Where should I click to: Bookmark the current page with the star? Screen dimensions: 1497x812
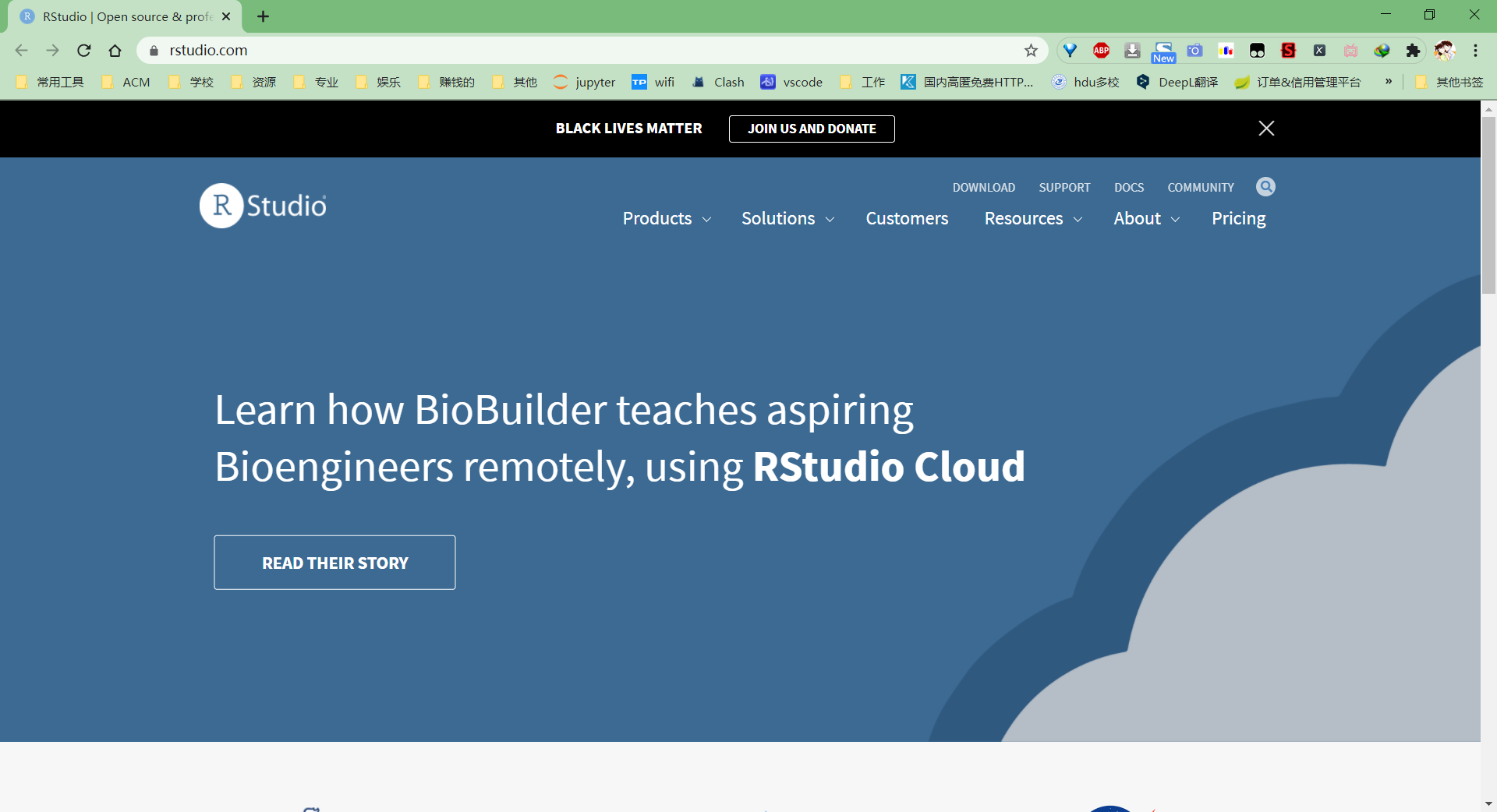pos(1031,50)
